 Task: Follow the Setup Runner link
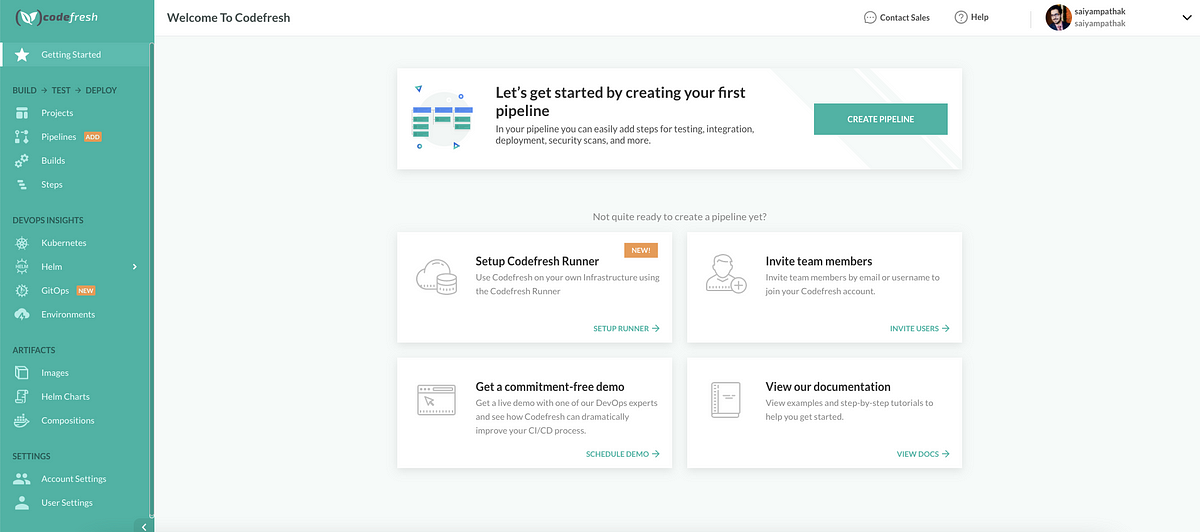point(626,328)
